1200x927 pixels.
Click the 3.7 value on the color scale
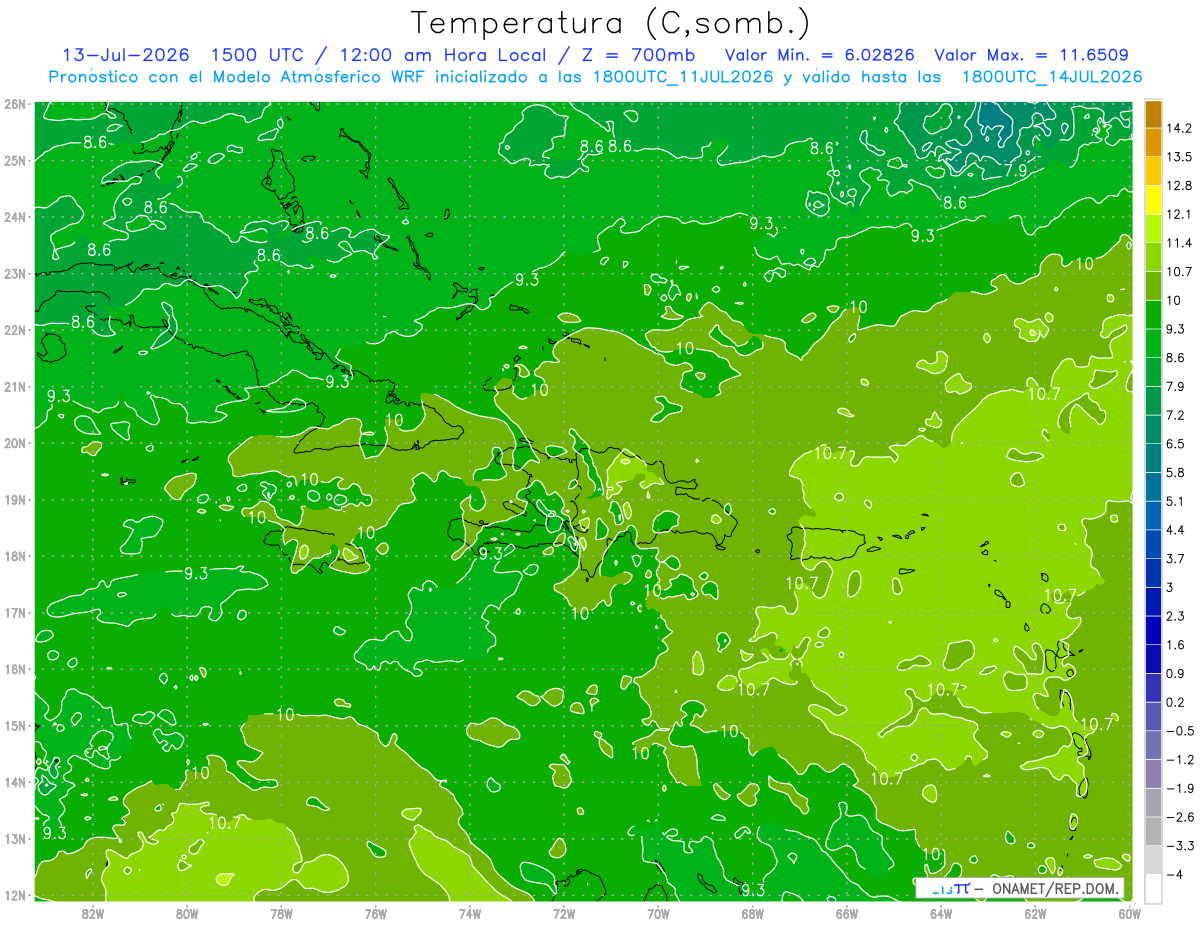[1176, 558]
